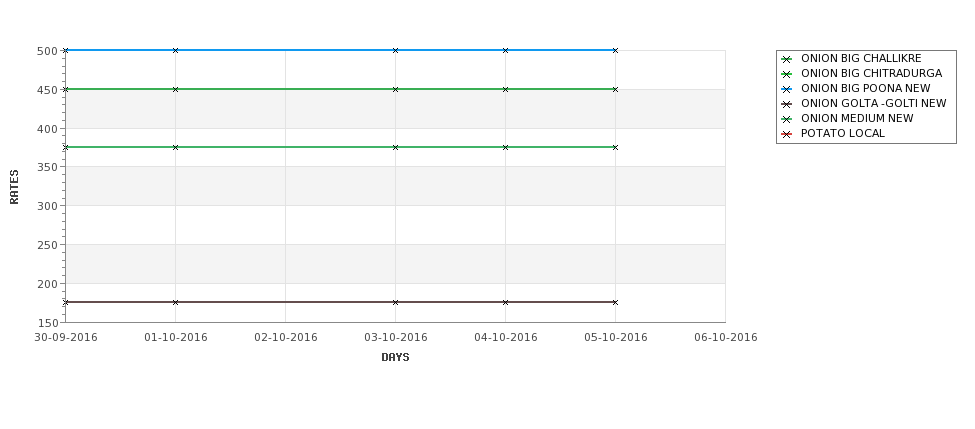
Task: Click the 06-10-2016 date axis label
Action: coord(726,338)
